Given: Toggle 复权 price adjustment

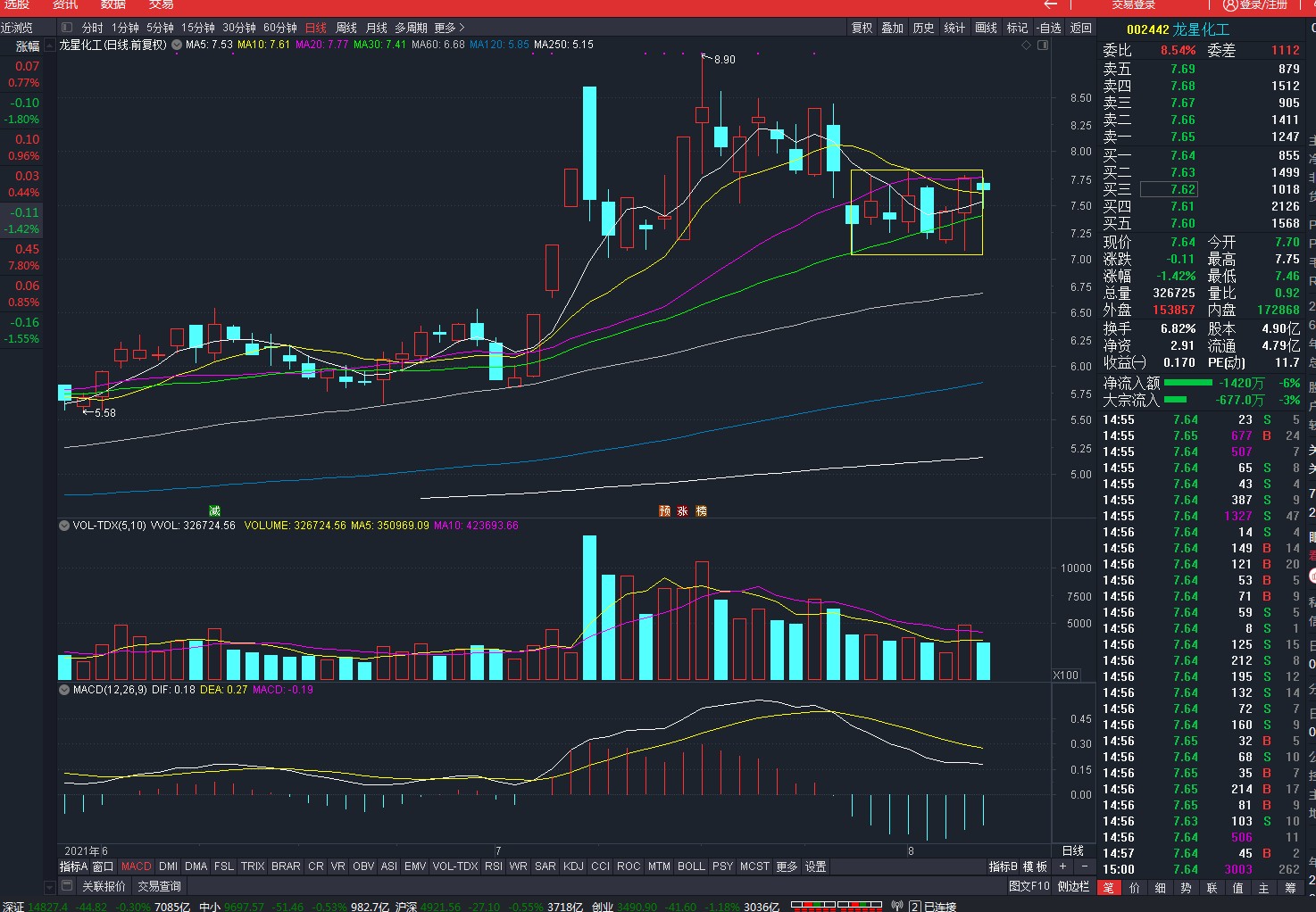Looking at the screenshot, I should pos(862,28).
